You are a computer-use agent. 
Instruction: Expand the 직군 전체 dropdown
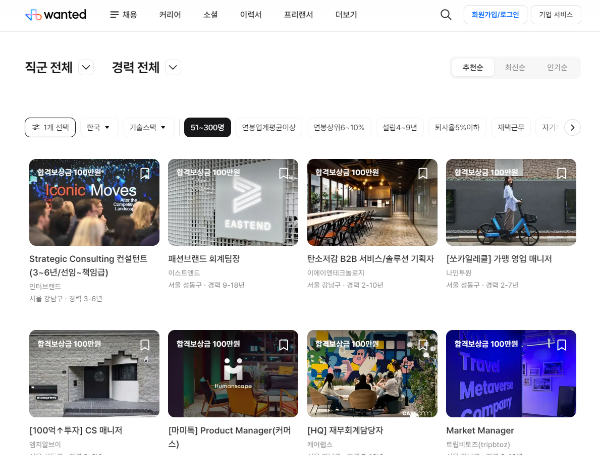coord(86,67)
